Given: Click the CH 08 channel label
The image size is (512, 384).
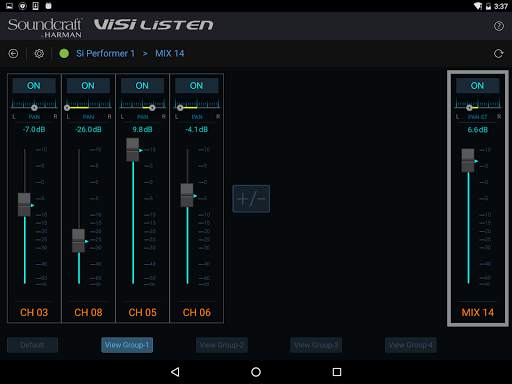Looking at the screenshot, I should (88, 312).
